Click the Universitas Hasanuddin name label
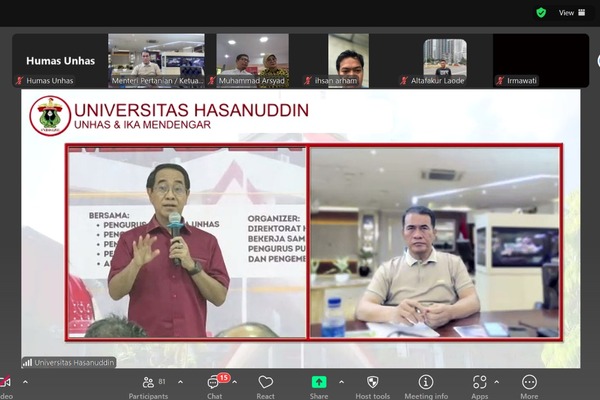This screenshot has width=600, height=400. click(x=74, y=362)
